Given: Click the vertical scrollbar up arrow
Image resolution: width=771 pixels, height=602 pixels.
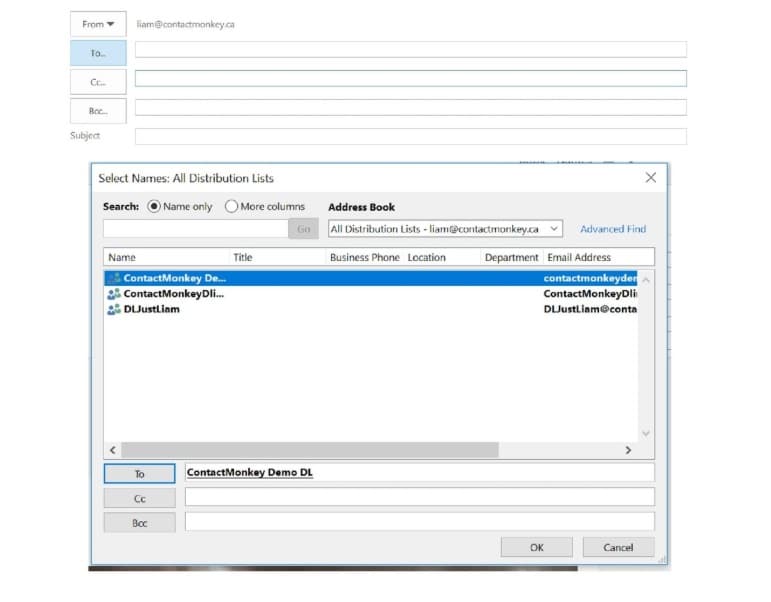Looking at the screenshot, I should pos(646,280).
